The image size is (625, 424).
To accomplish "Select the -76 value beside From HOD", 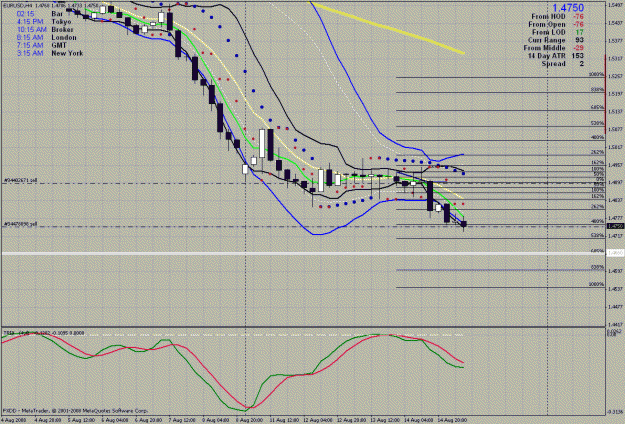I will click(578, 16).
